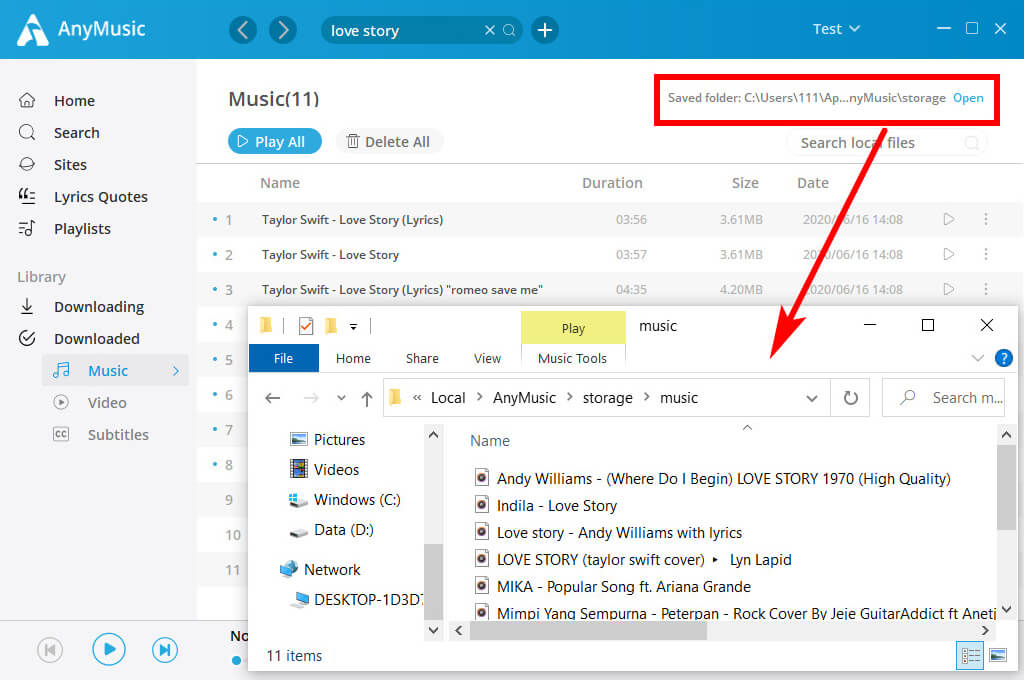Sort AnyMusic list by Date column
The image size is (1024, 680).
point(812,183)
